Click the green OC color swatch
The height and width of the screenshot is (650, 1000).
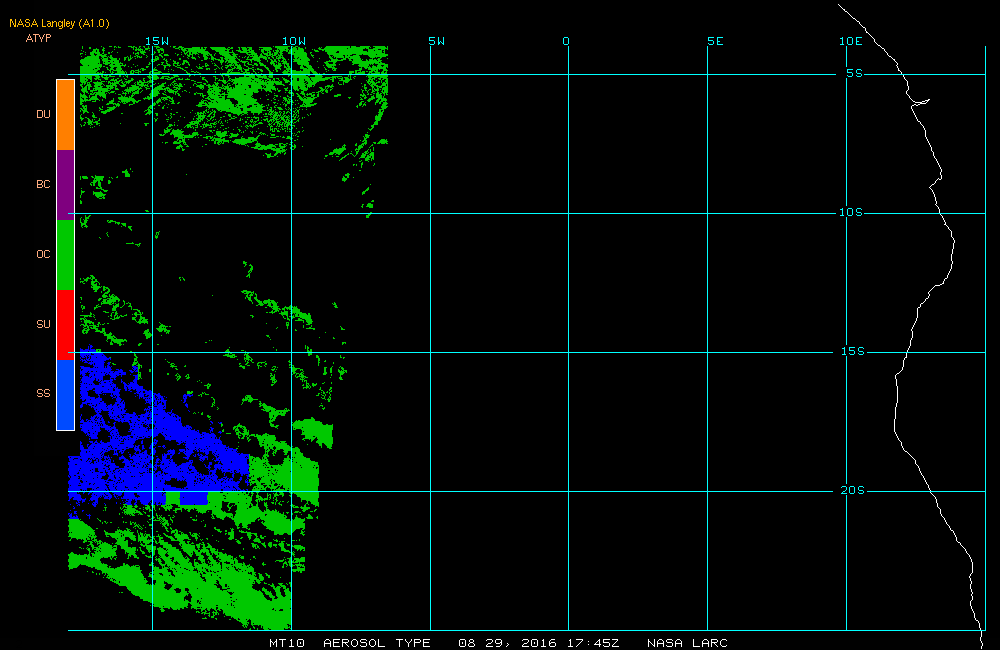click(66, 255)
